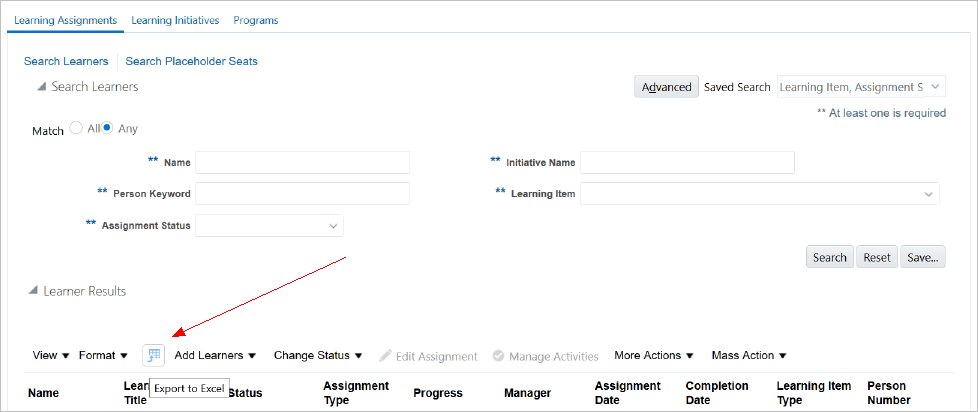
Task: Focus the Person Keyword input field
Action: point(302,194)
